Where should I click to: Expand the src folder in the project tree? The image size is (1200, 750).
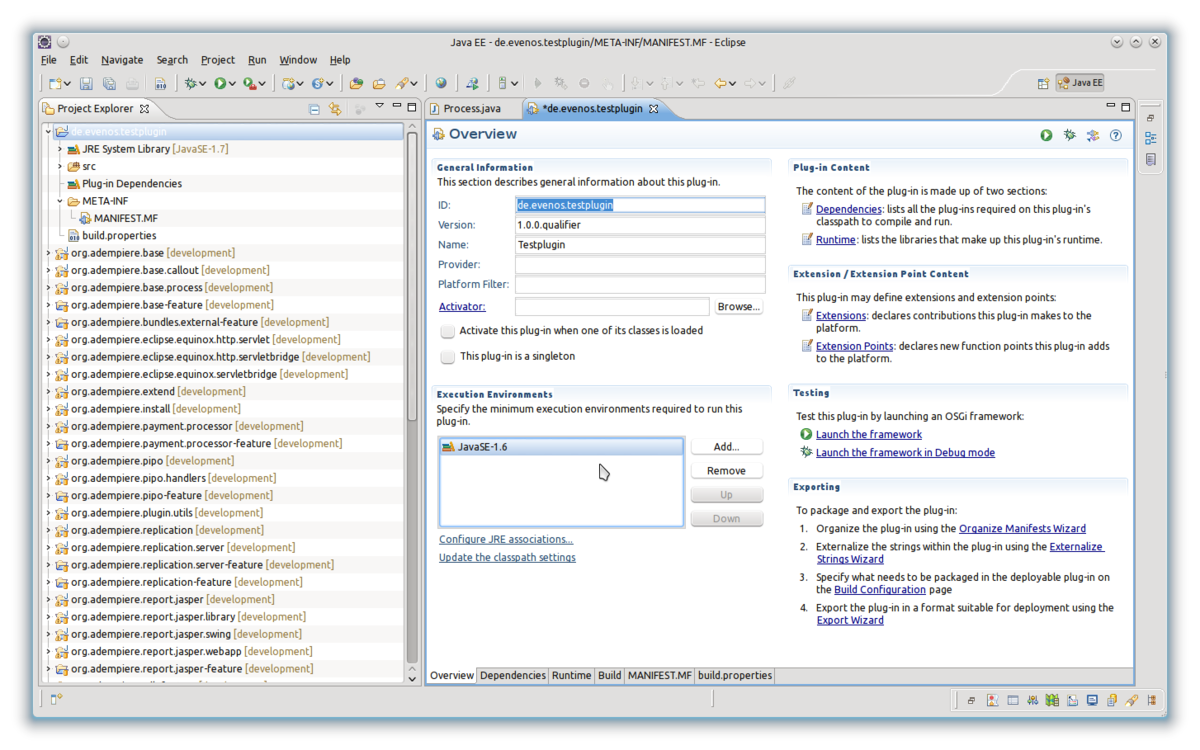[60, 166]
